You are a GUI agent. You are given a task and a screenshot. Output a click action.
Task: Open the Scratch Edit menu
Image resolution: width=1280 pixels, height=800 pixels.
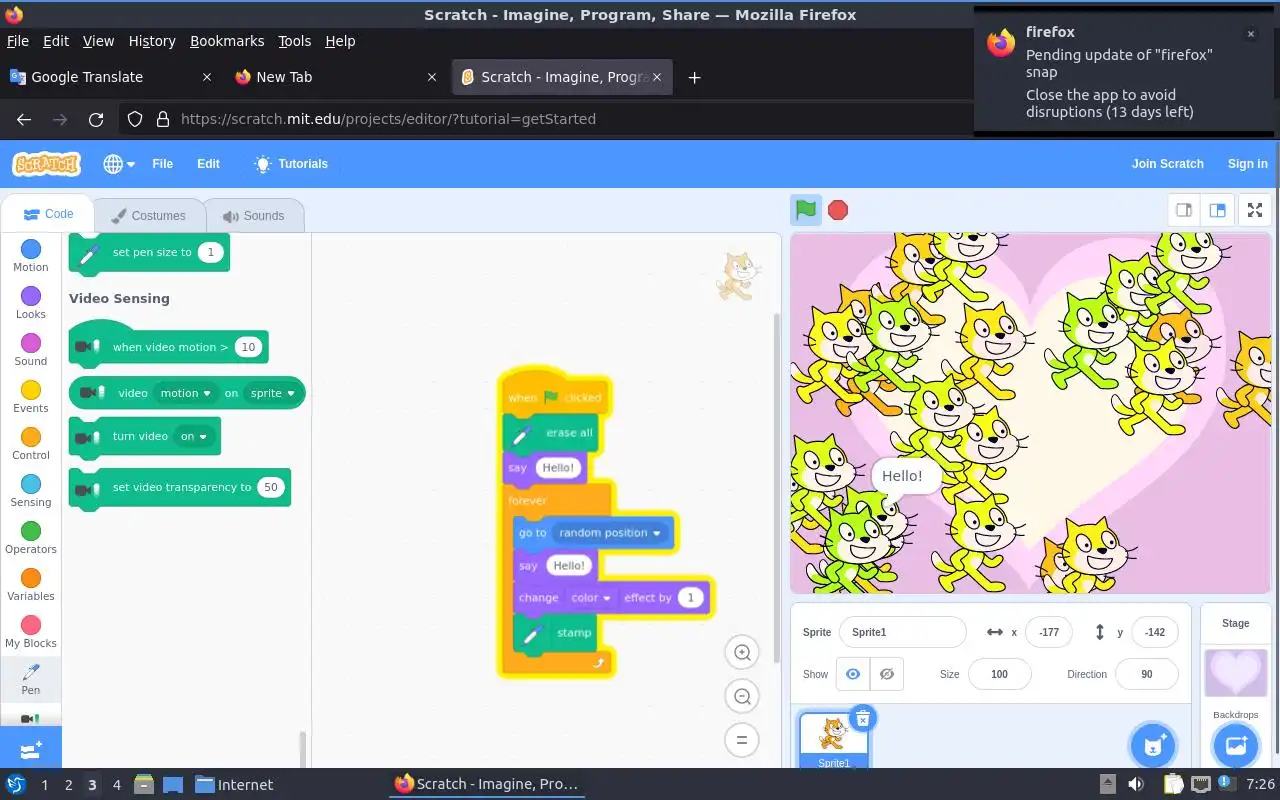pos(208,164)
